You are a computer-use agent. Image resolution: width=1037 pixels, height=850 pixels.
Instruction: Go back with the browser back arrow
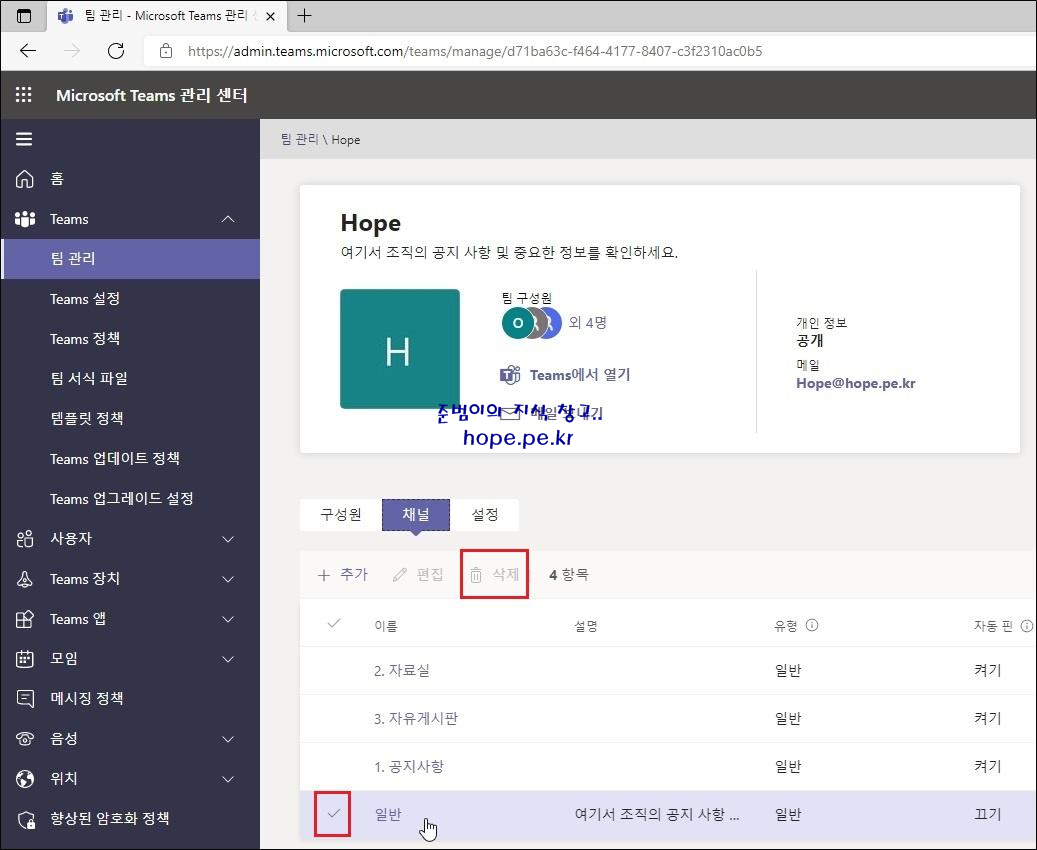coord(28,51)
